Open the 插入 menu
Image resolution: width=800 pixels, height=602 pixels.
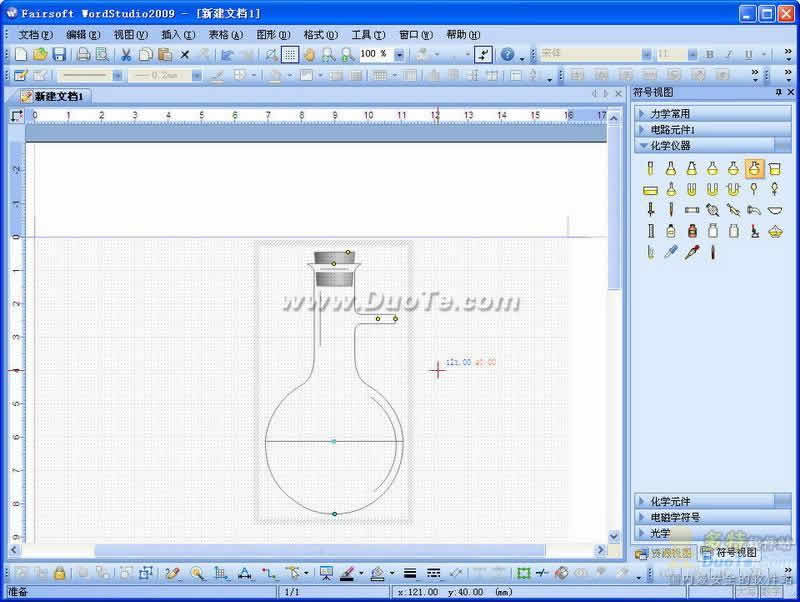pyautogui.click(x=178, y=34)
